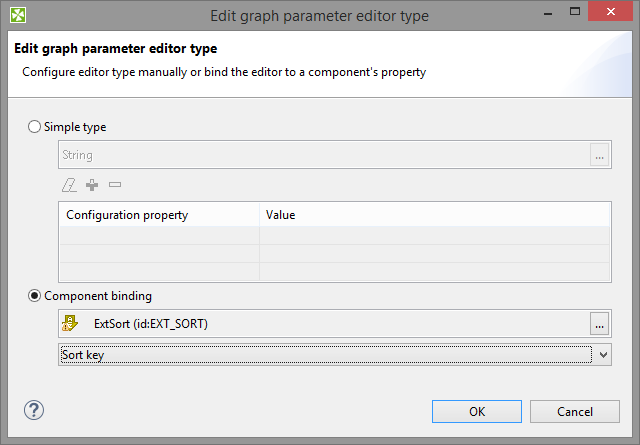The width and height of the screenshot is (640, 445).
Task: Select the Component binding radio button
Action: [36, 296]
